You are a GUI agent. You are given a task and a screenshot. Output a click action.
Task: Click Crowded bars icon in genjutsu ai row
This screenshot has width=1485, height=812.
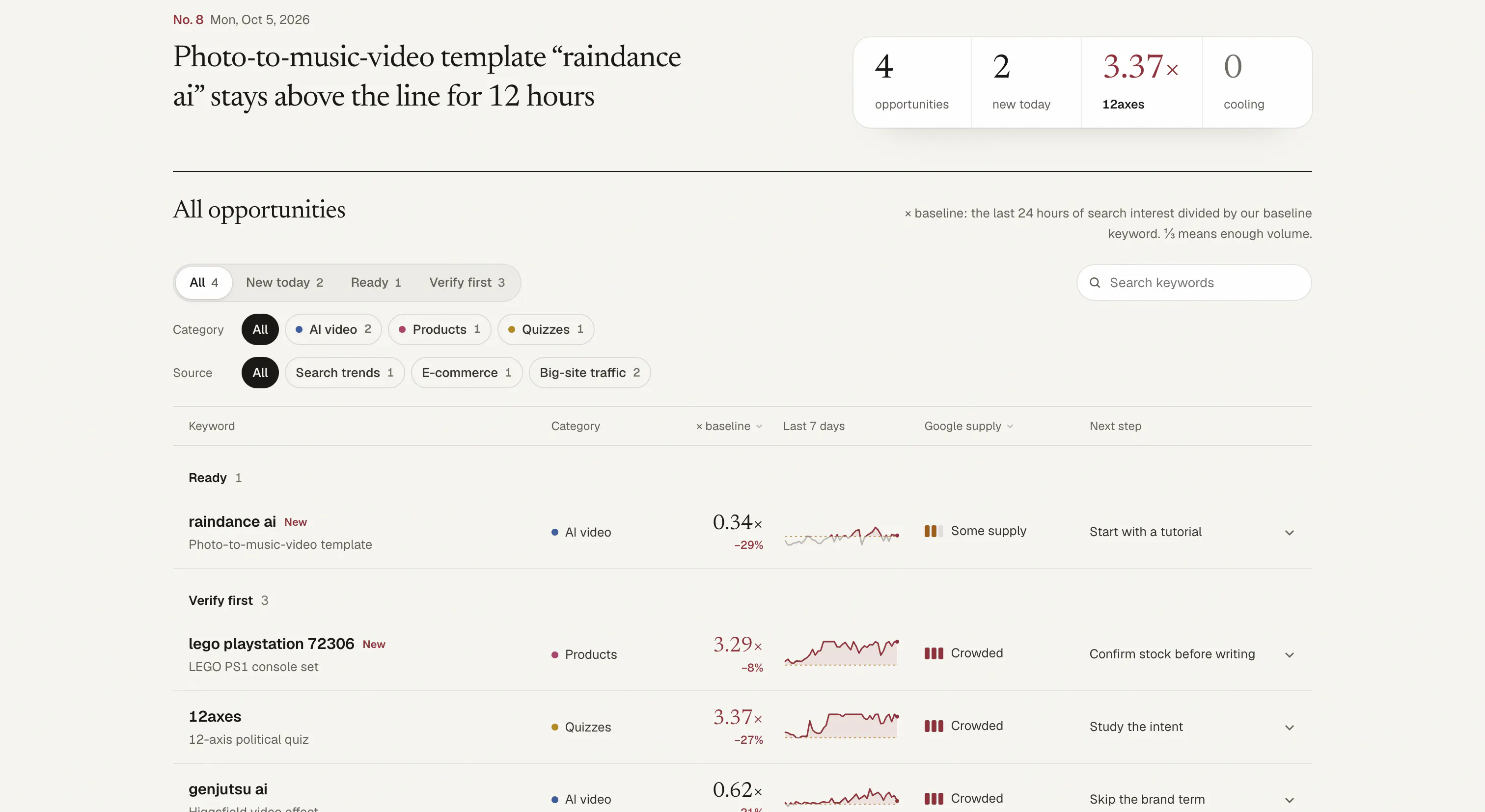click(x=934, y=798)
